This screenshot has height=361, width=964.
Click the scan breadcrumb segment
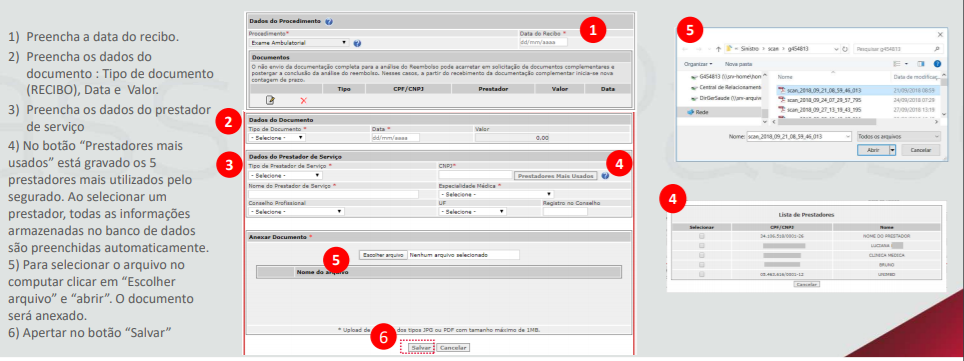773,49
